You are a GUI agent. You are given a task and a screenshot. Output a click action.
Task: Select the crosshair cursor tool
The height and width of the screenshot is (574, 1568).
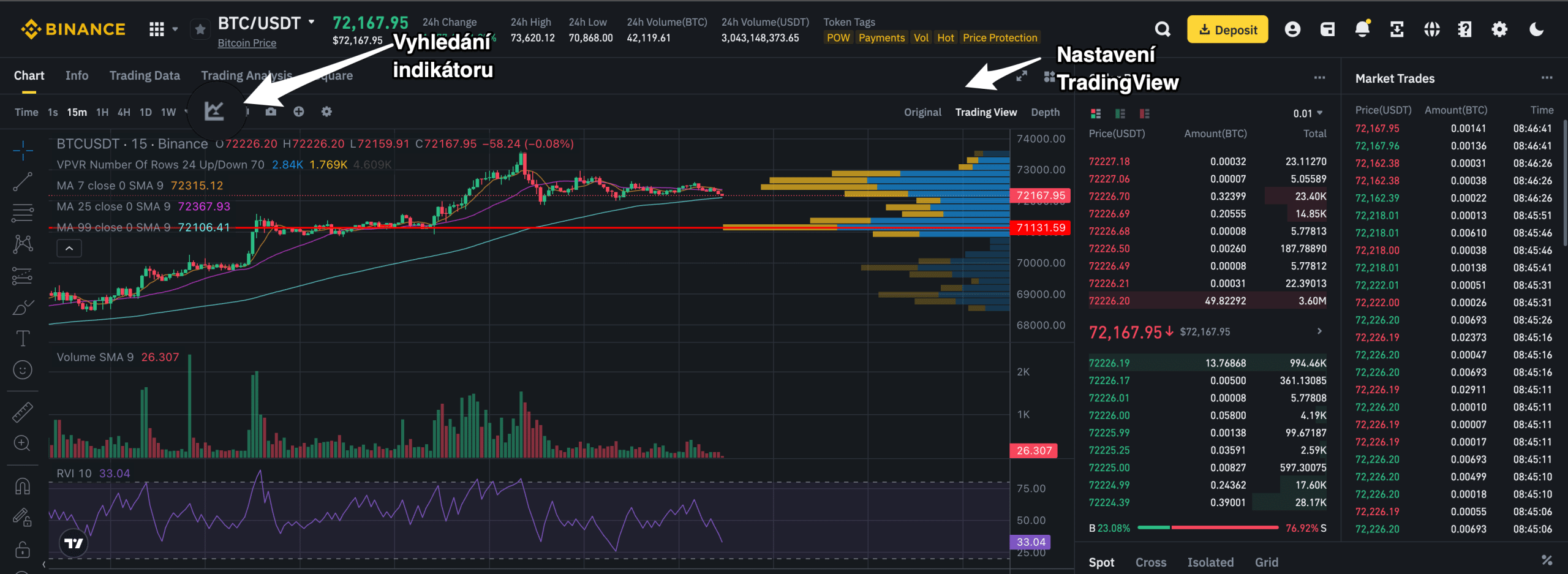coord(23,149)
